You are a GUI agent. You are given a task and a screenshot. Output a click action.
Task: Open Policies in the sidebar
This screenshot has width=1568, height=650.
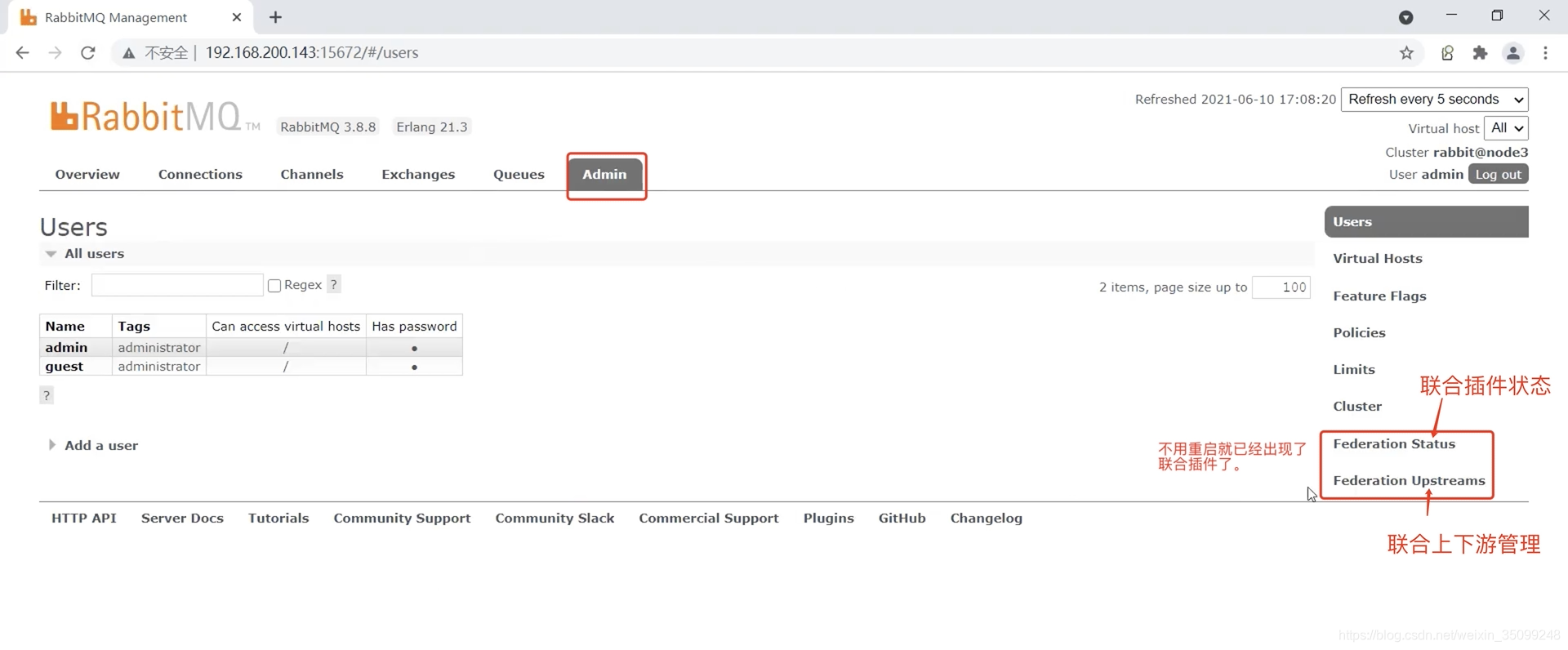(1359, 332)
